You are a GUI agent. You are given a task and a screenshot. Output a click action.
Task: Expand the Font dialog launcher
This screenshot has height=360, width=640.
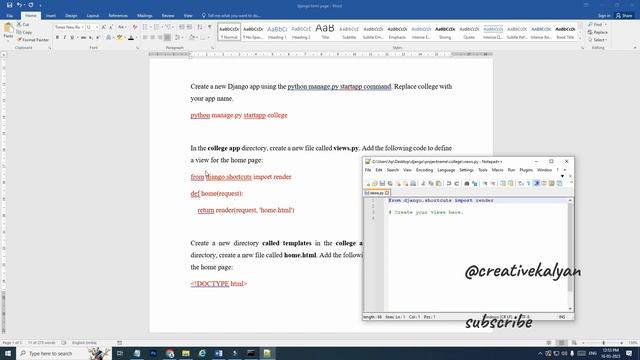coord(138,48)
